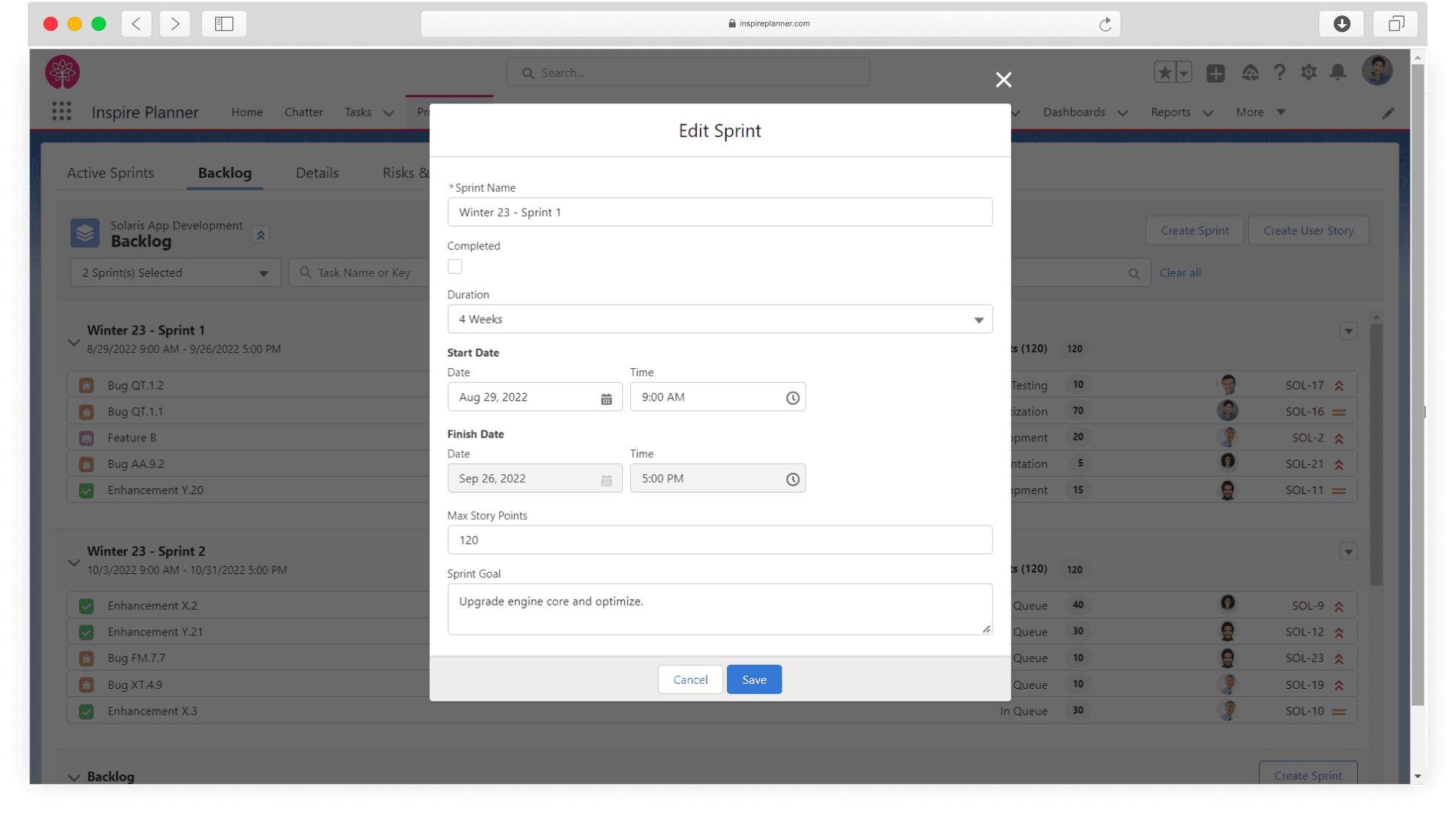Screen dimensions: 1456x836
Task: Open the Start Date calendar picker icon
Action: 606,399
